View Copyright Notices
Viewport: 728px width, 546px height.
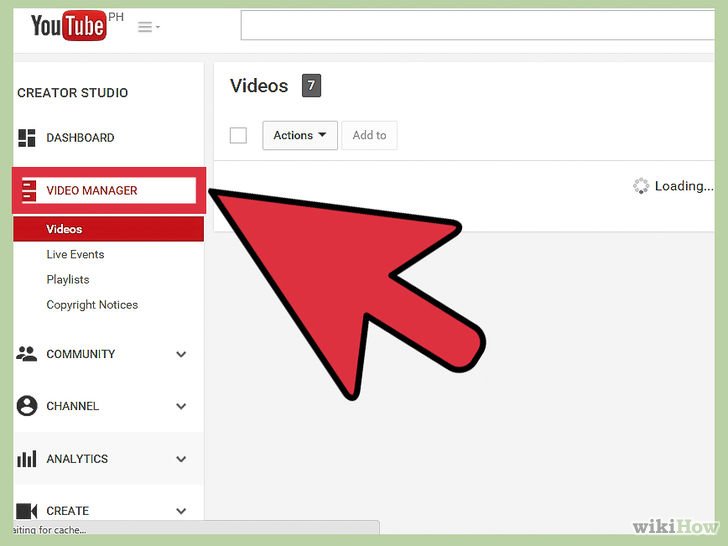tap(92, 305)
